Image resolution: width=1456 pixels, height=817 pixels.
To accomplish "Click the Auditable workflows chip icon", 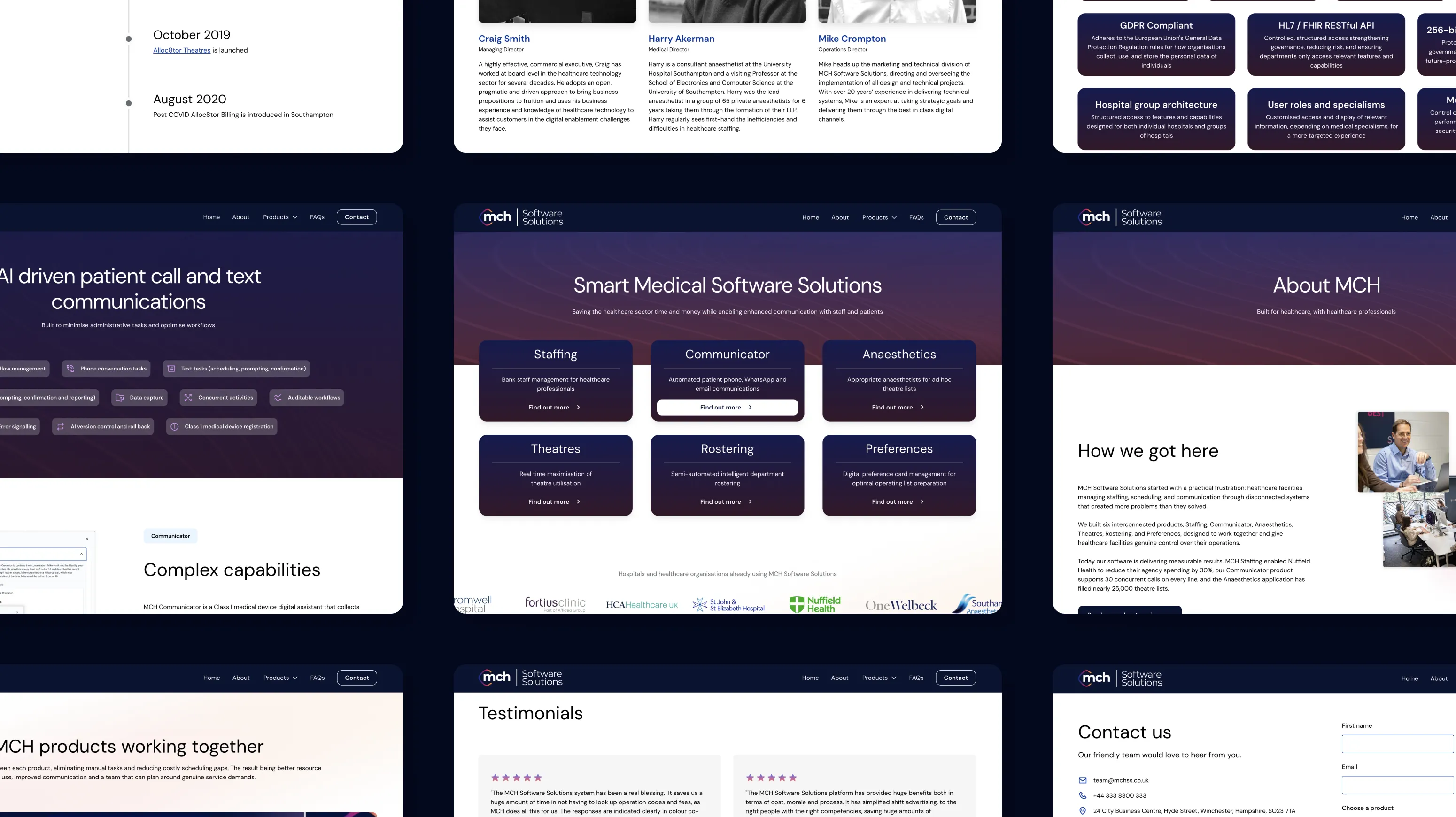I will (x=278, y=398).
